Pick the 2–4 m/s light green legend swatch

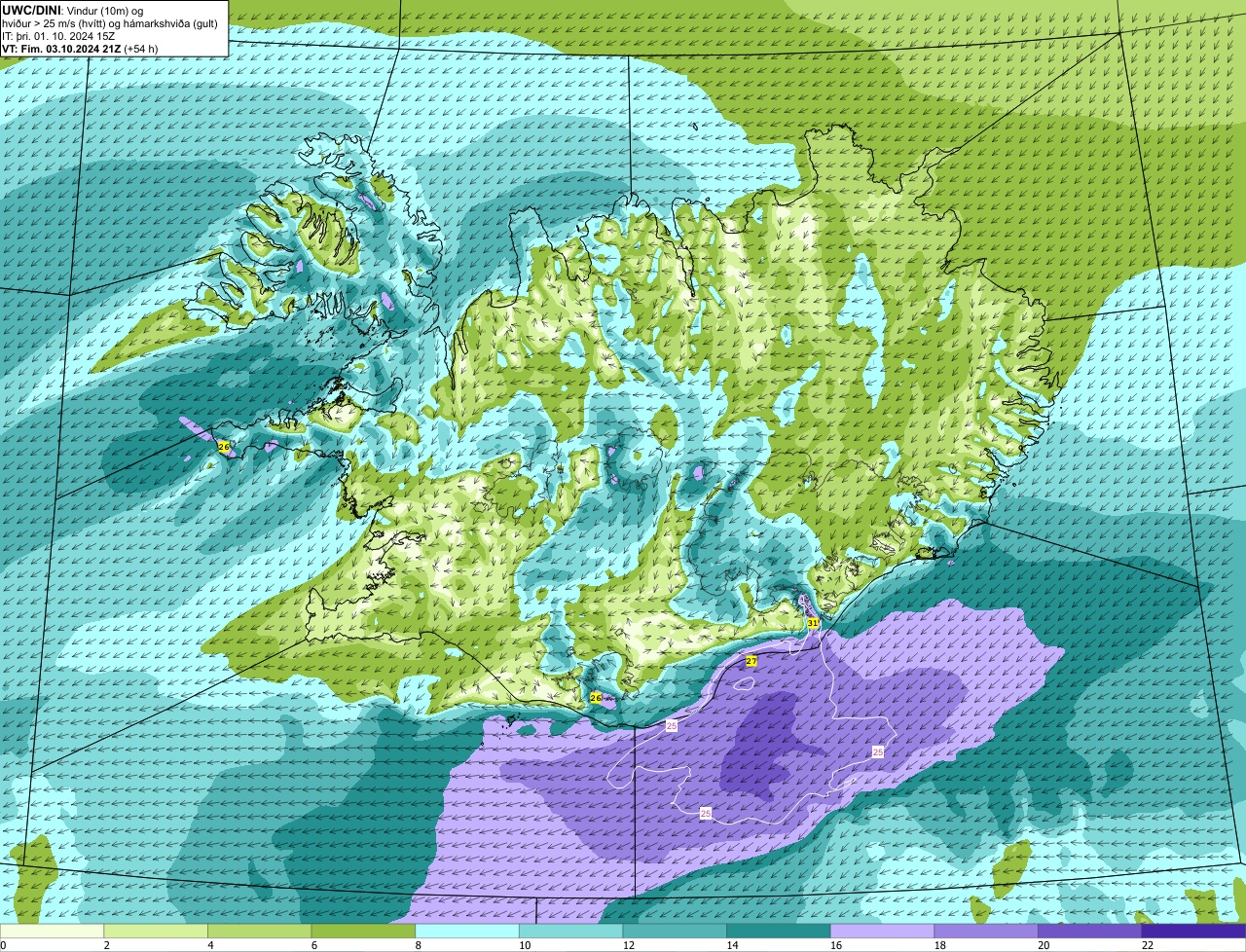click(x=156, y=932)
